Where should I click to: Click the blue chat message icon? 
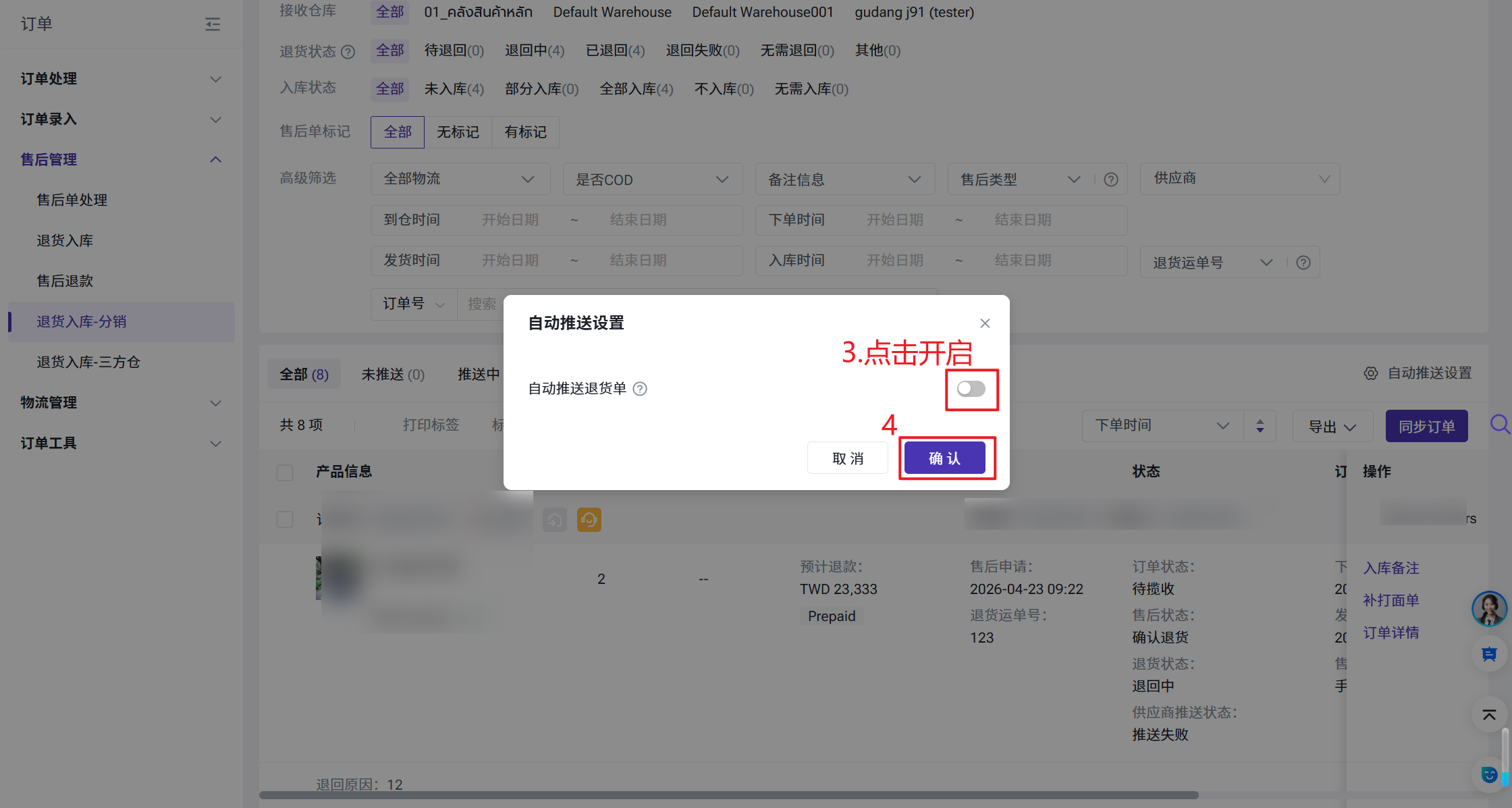1488,654
